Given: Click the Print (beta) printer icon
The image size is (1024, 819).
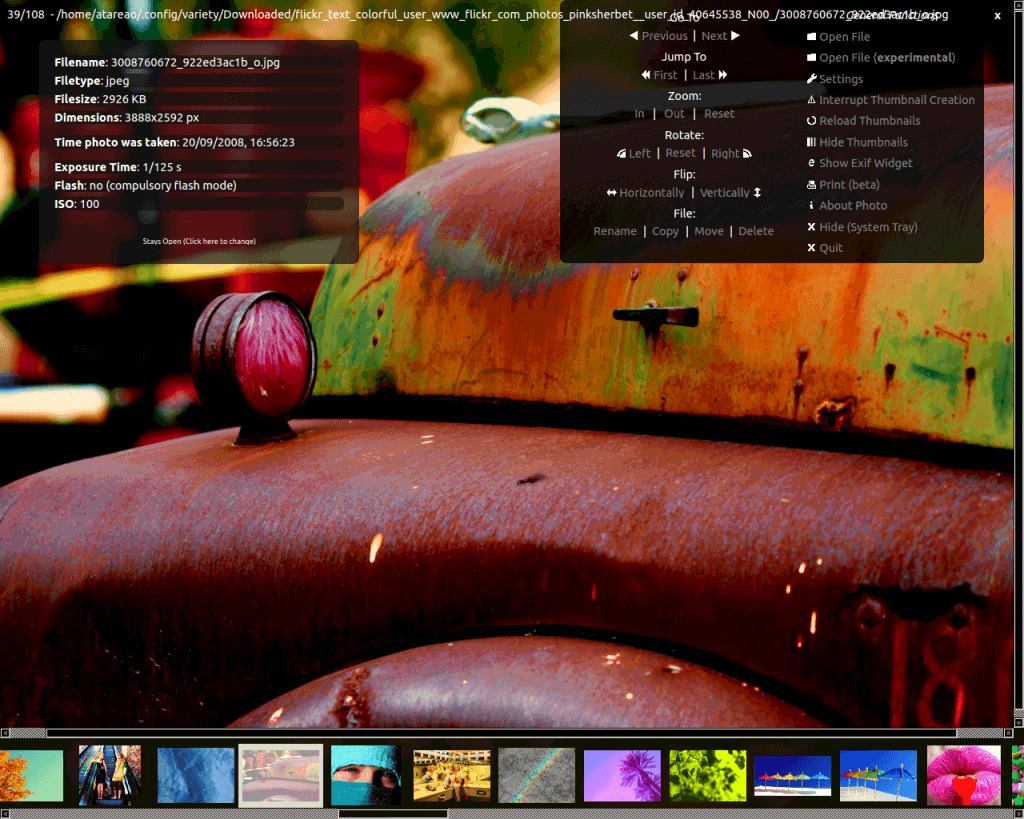Looking at the screenshot, I should (x=812, y=185).
